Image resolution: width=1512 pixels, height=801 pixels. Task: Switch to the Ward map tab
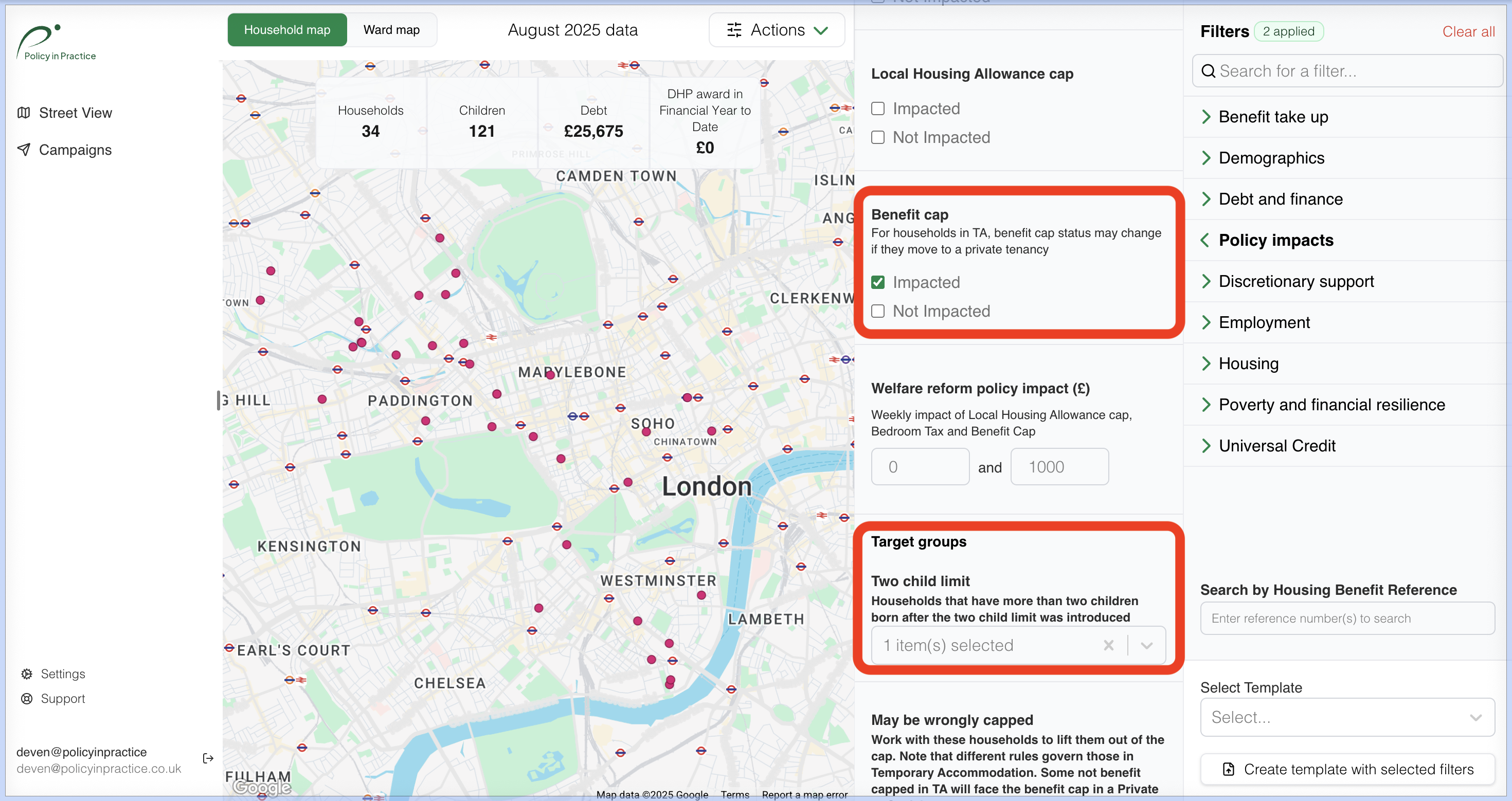pyautogui.click(x=391, y=30)
